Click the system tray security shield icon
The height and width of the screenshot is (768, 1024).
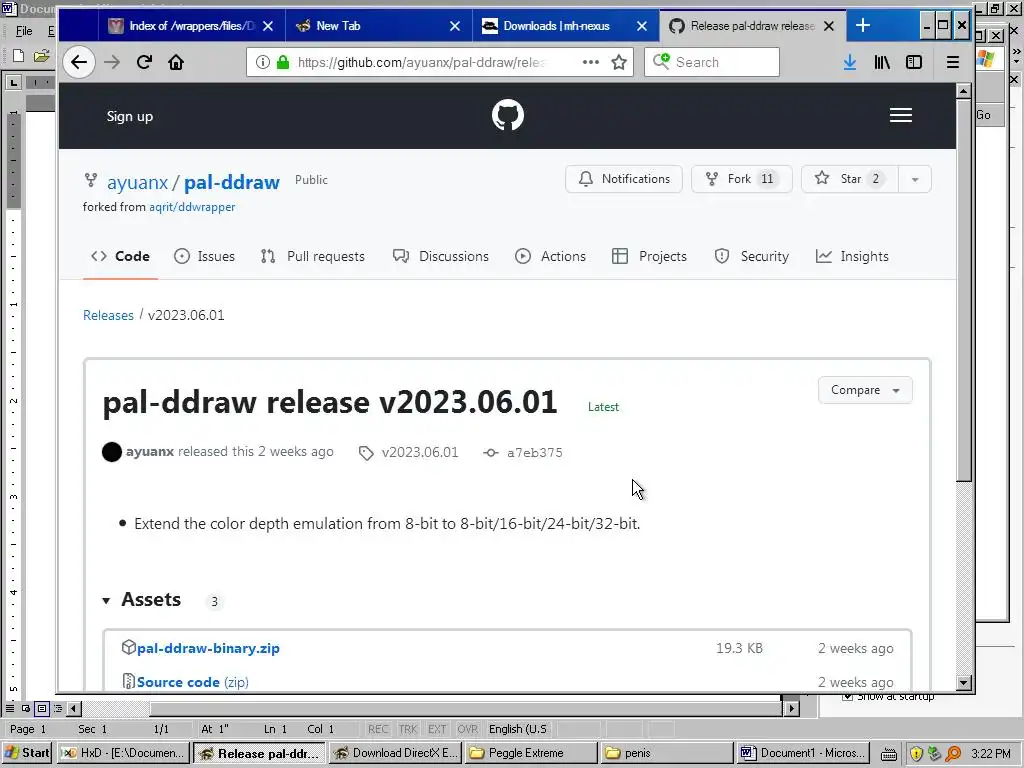click(x=916, y=754)
